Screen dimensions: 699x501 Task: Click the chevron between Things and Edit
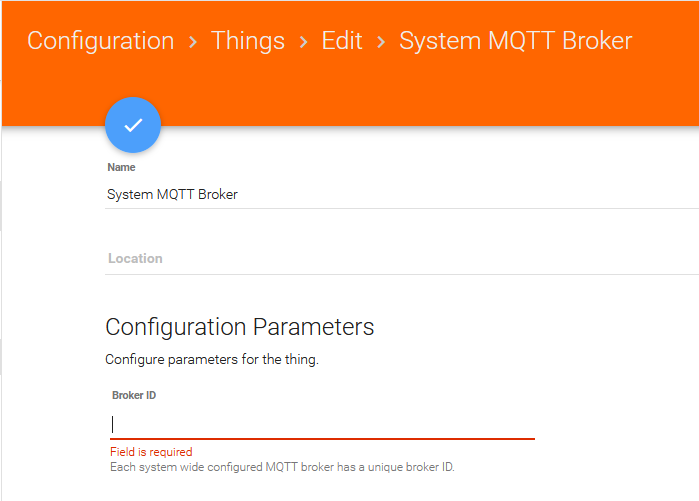tap(303, 42)
